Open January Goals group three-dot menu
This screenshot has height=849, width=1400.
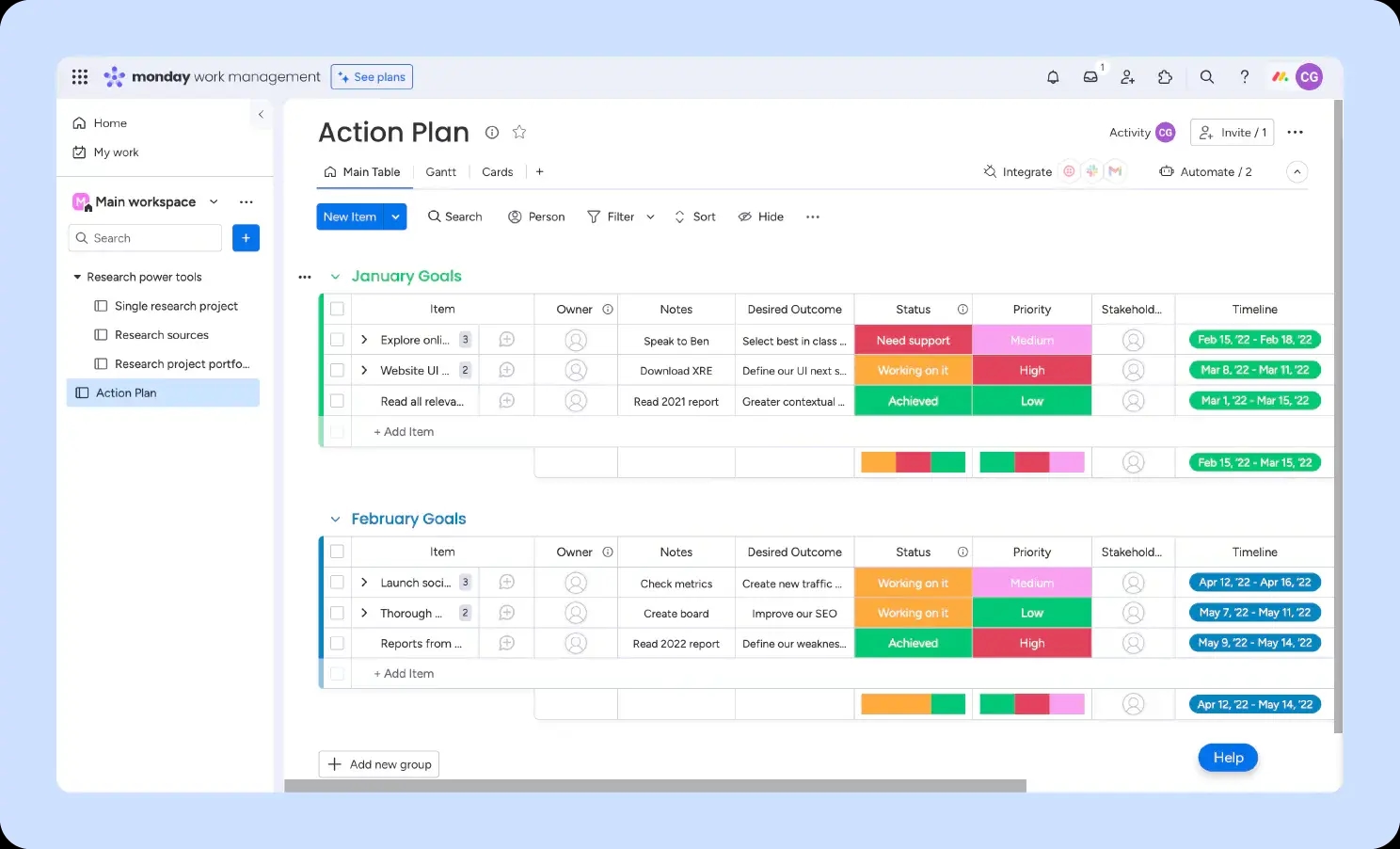(x=305, y=277)
